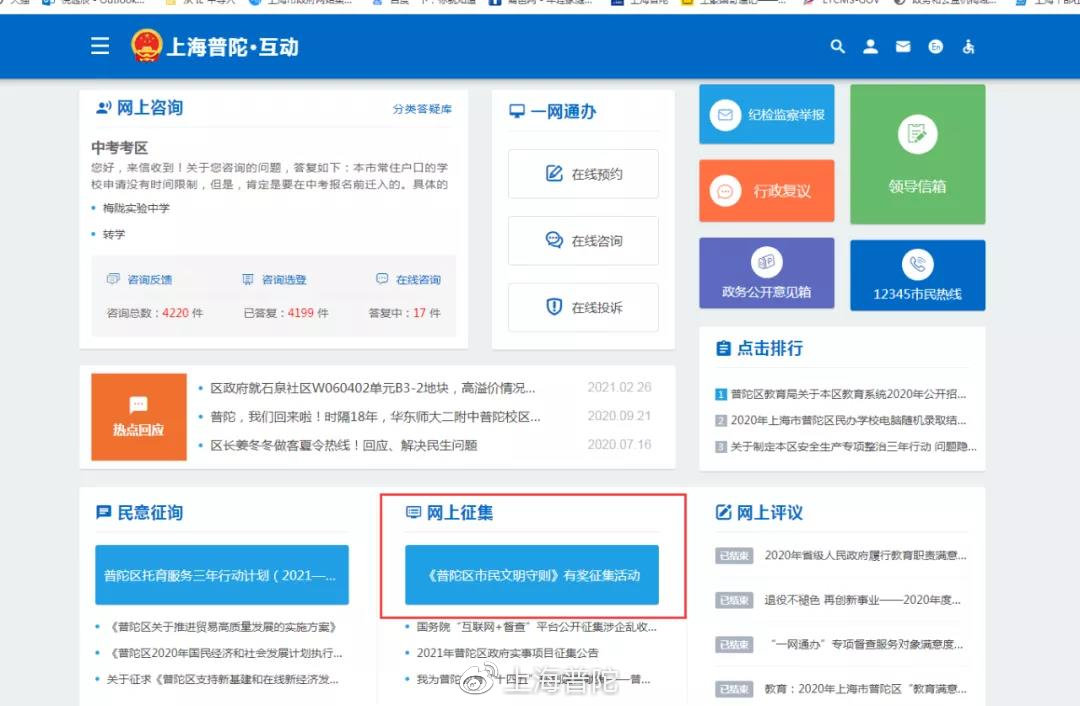Open 分类答疑库 link

point(422,109)
